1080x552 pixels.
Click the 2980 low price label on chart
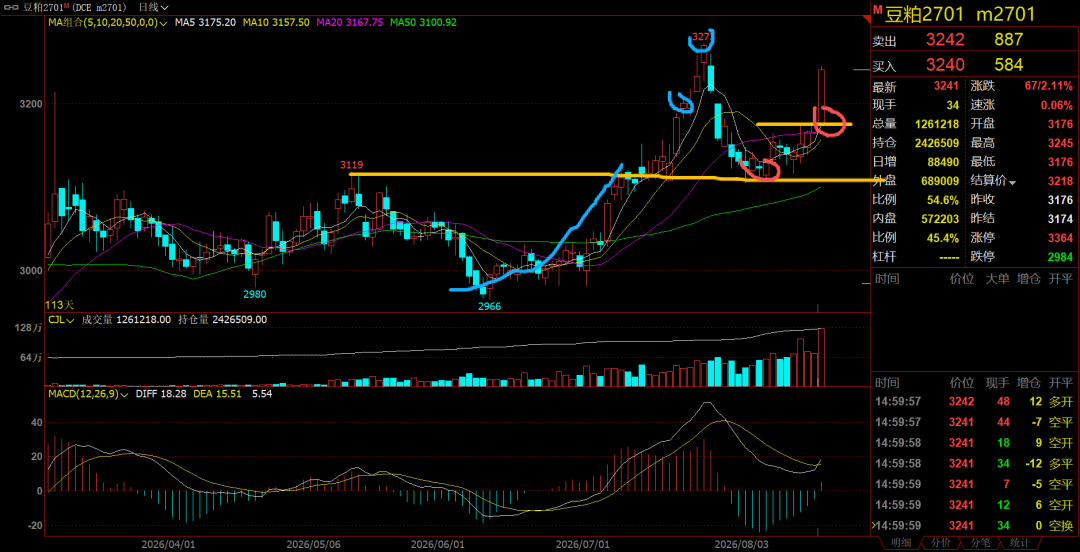[x=255, y=294]
